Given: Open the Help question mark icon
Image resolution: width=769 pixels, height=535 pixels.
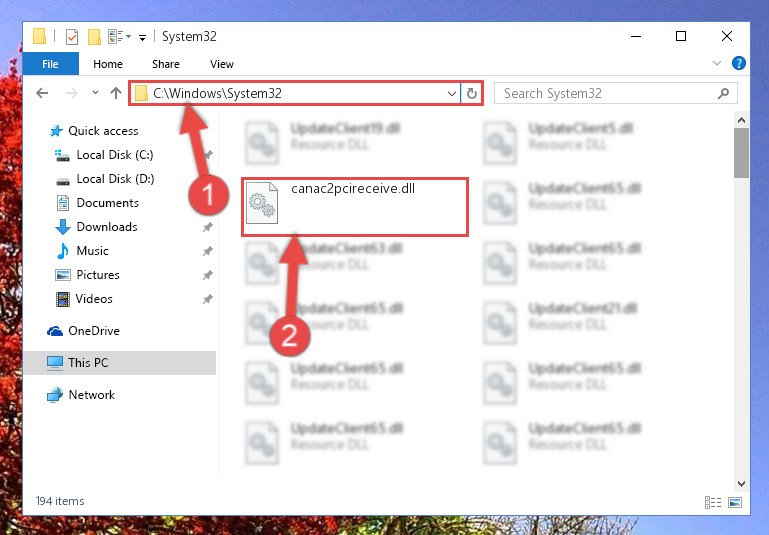Looking at the screenshot, I should (739, 63).
